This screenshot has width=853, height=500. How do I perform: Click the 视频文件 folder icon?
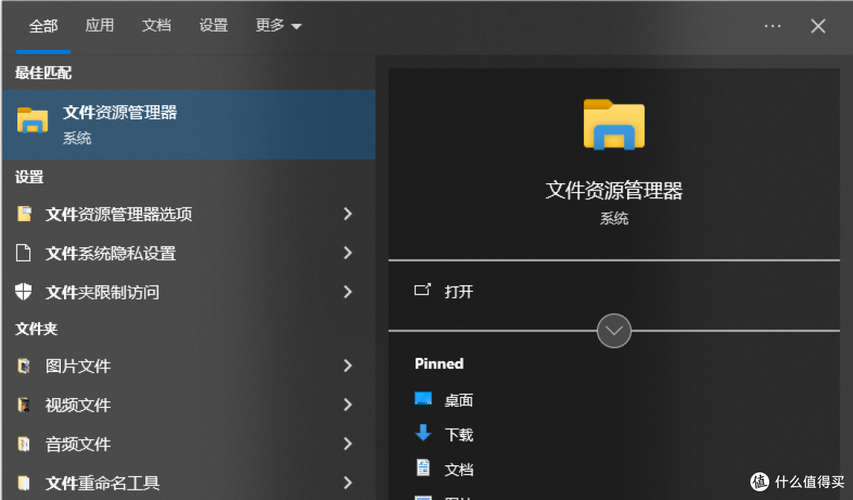click(23, 405)
